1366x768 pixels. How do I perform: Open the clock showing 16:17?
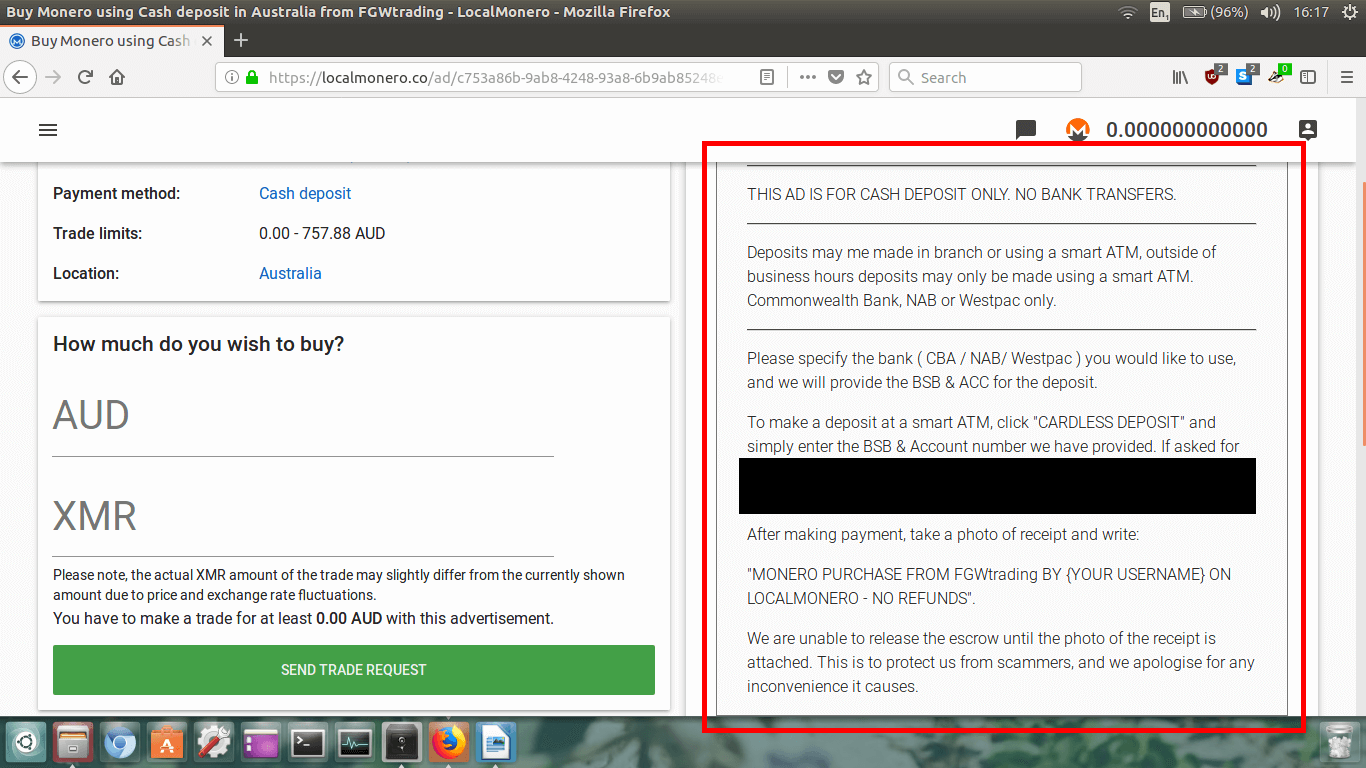point(1310,12)
